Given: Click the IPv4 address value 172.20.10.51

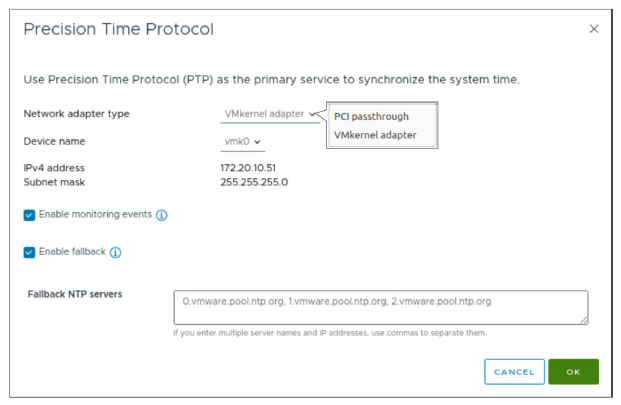Looking at the screenshot, I should point(249,168).
